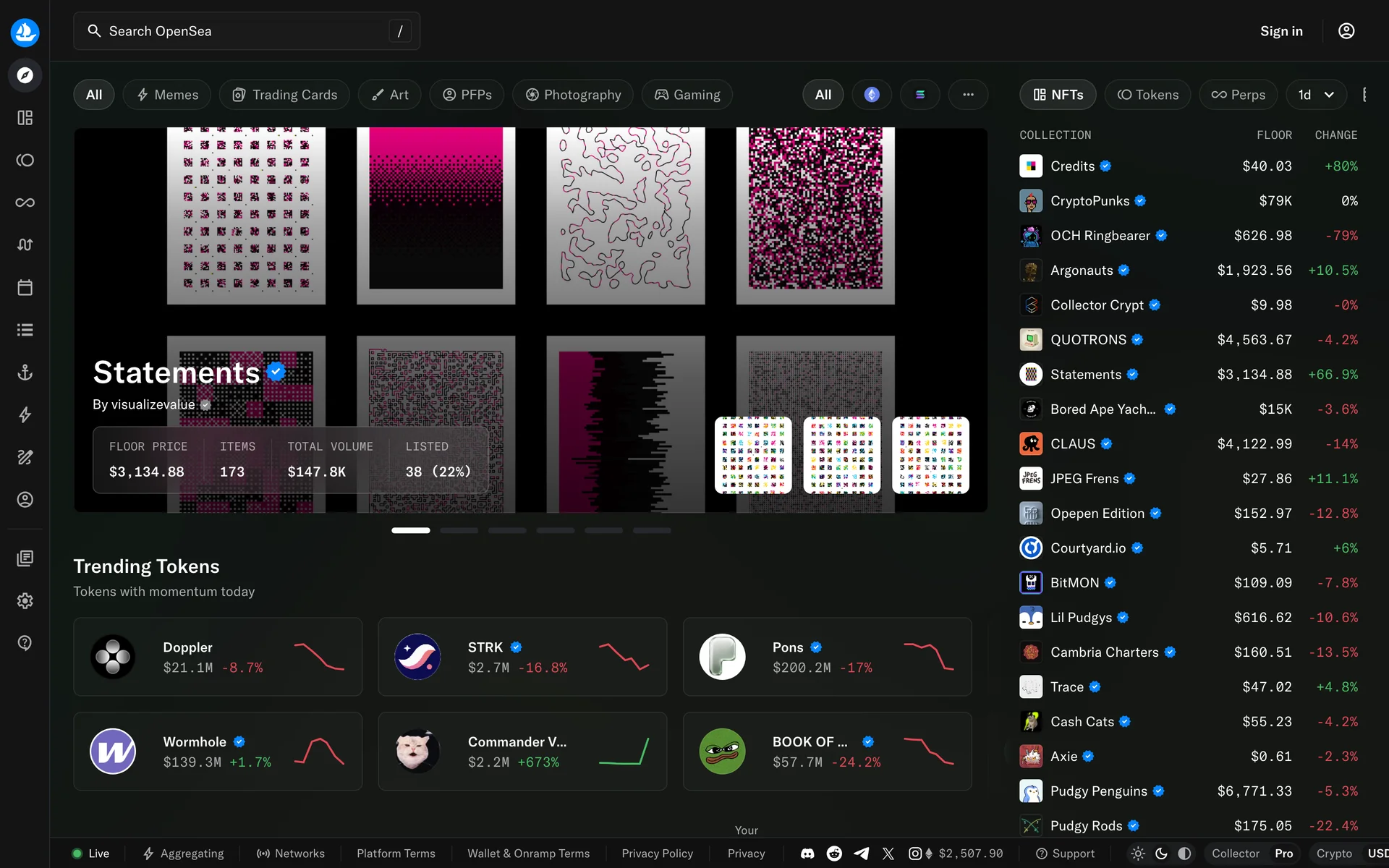Open the Telegram link in footer

click(861, 854)
